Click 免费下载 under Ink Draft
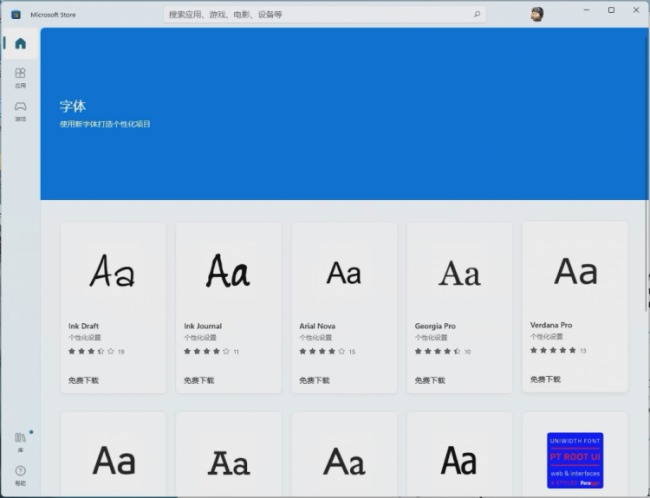Image resolution: width=650 pixels, height=498 pixels. click(x=83, y=380)
